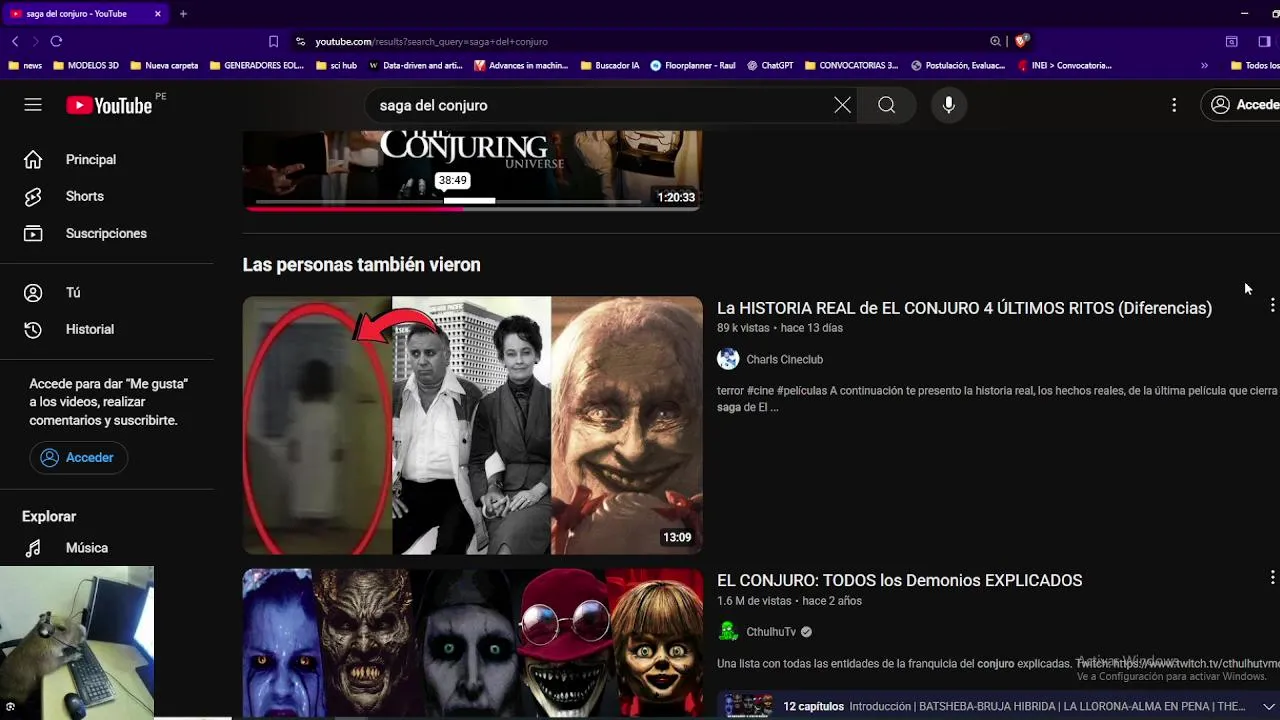Open YouTube settings three-dot menu in header
This screenshot has width=1280, height=720.
1174,105
